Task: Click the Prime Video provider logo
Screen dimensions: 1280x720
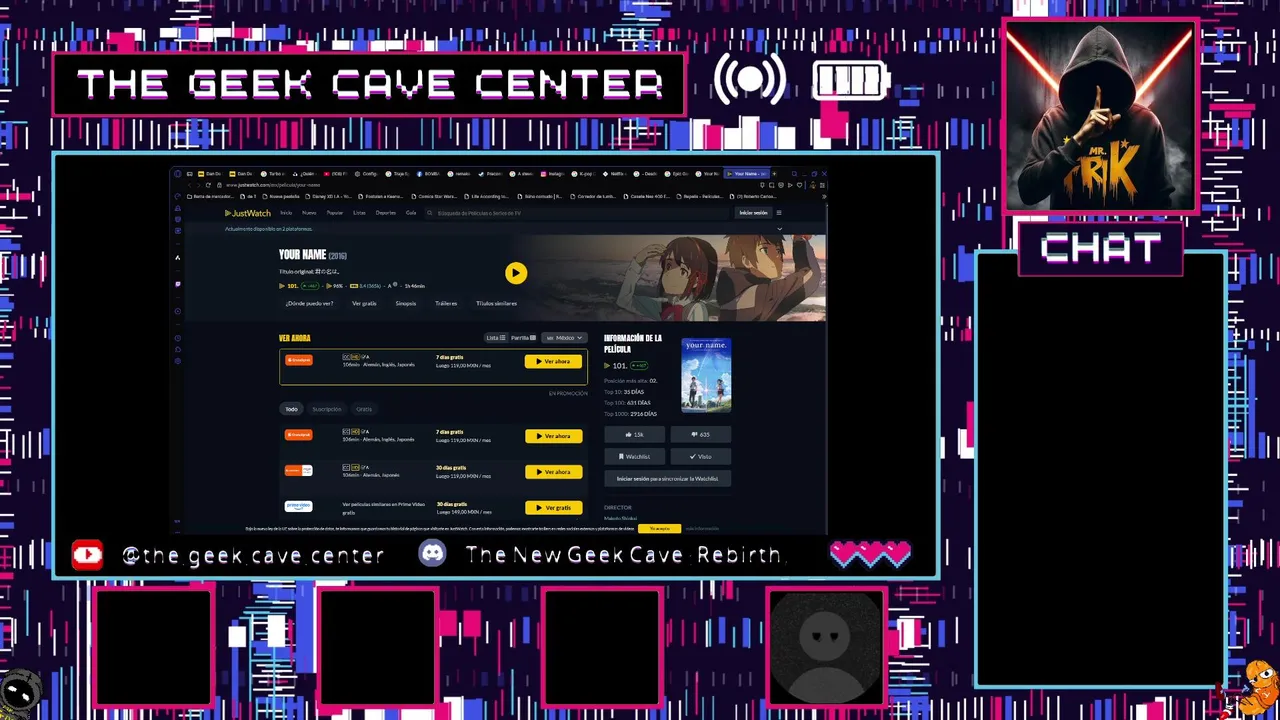Action: coord(299,506)
